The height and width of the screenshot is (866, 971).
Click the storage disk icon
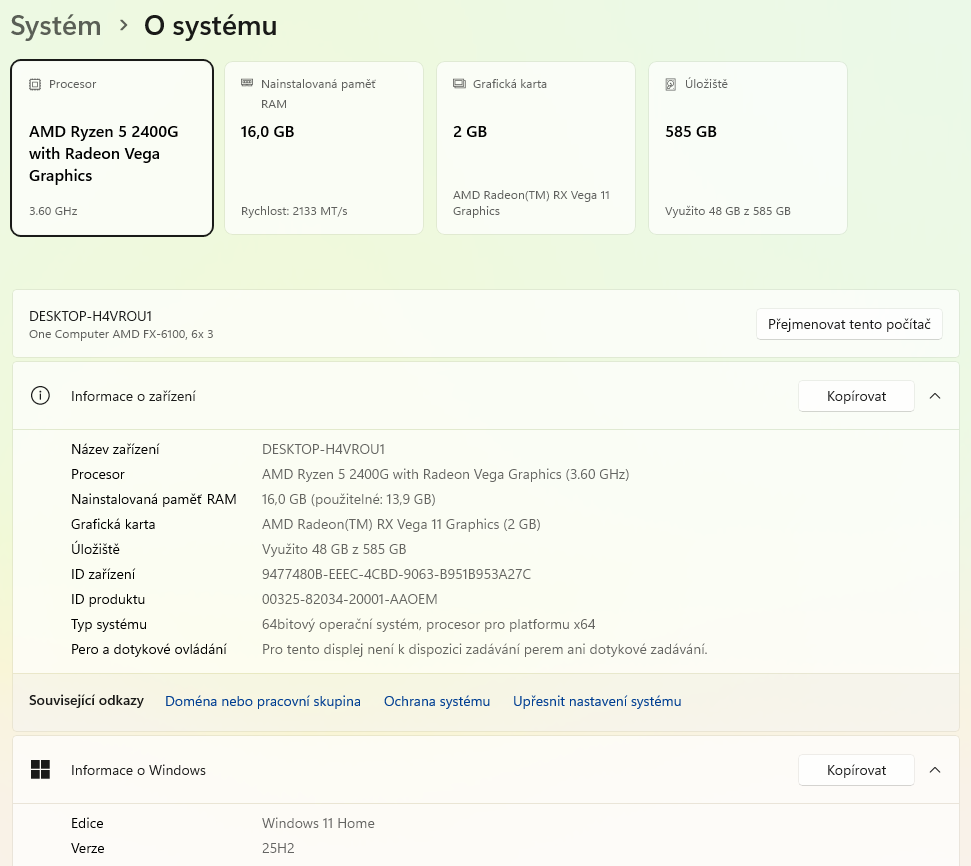(x=671, y=84)
